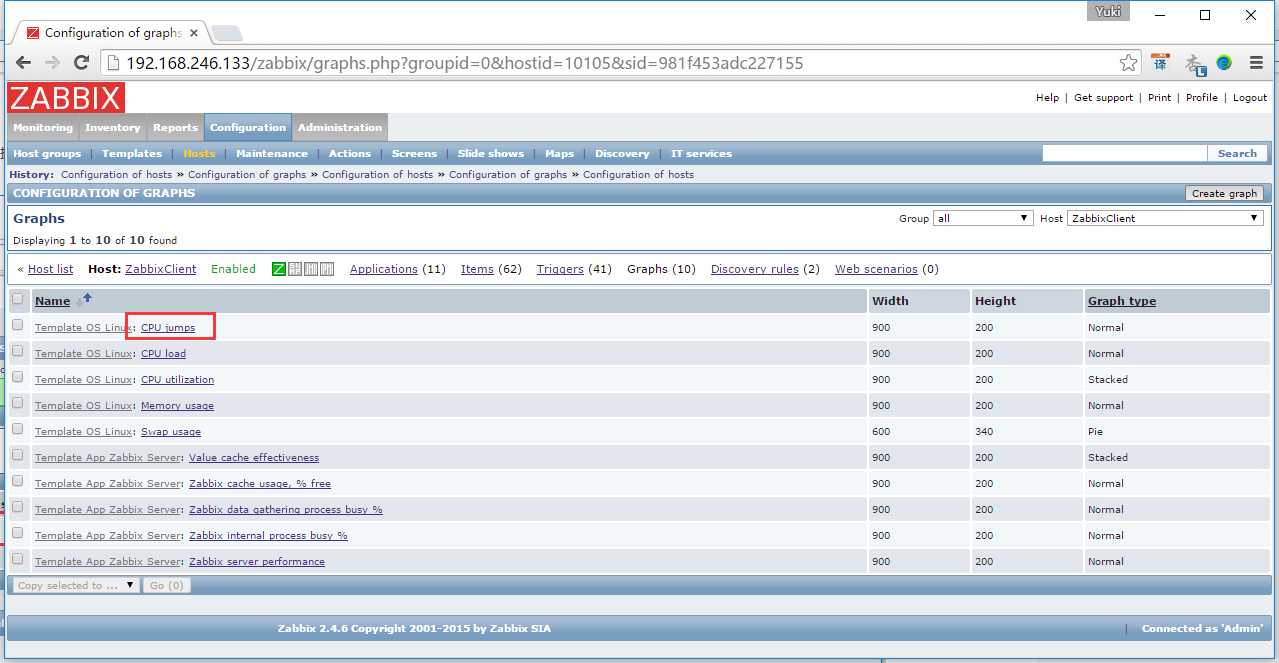The image size is (1279, 663).
Task: Sort by the Graph type column header
Action: click(1122, 301)
